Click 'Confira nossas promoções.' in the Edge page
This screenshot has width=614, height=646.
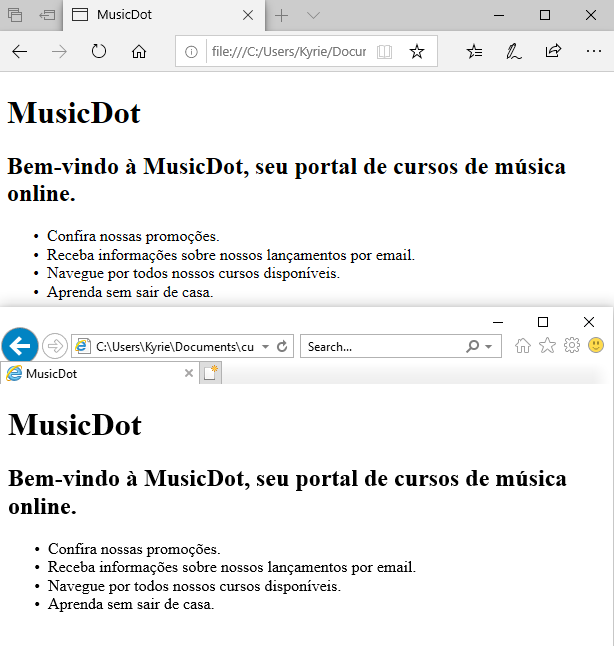tap(133, 236)
